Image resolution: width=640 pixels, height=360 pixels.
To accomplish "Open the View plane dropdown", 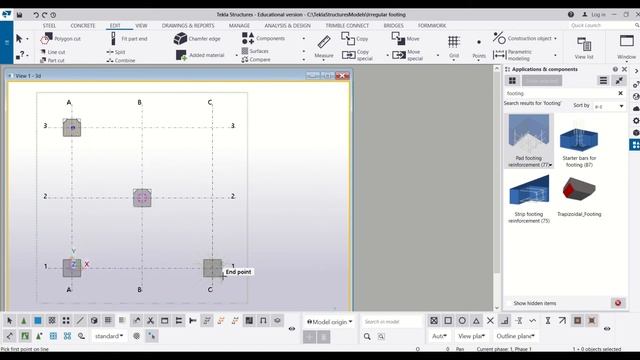I will pos(471,336).
